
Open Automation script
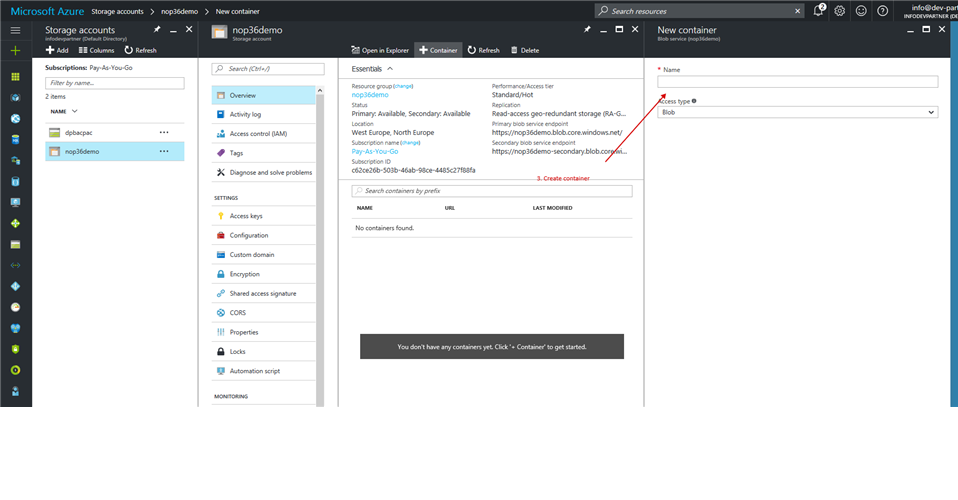pos(263,371)
